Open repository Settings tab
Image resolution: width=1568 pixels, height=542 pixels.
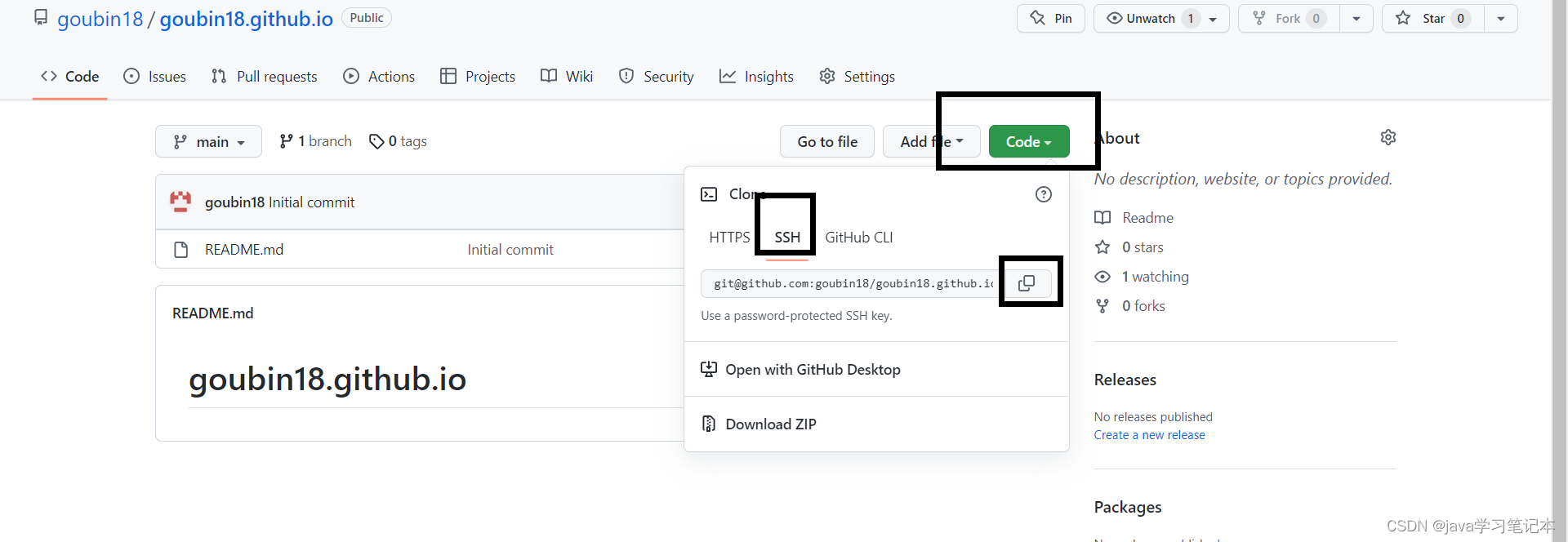click(x=857, y=76)
